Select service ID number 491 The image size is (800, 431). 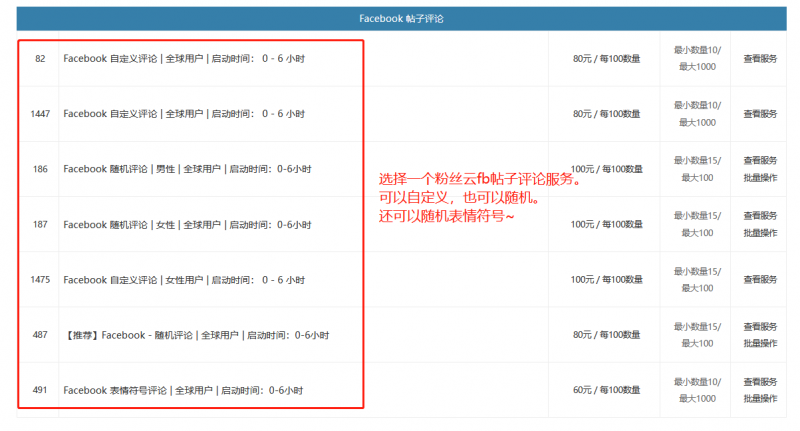pyautogui.click(x=40, y=390)
